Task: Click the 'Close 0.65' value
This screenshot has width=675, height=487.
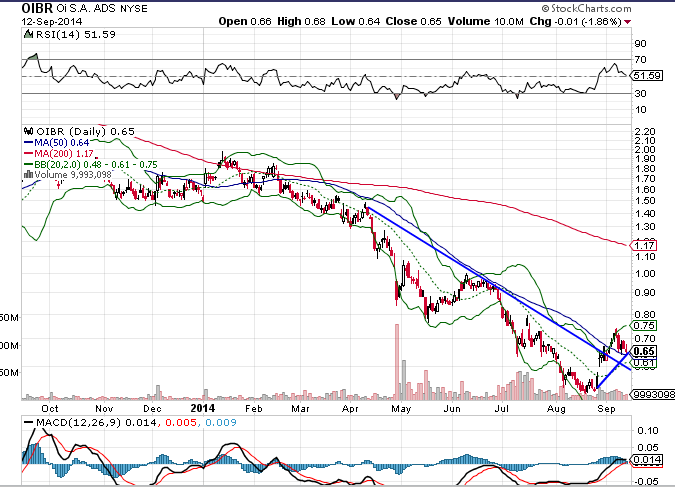Action: tap(413, 22)
